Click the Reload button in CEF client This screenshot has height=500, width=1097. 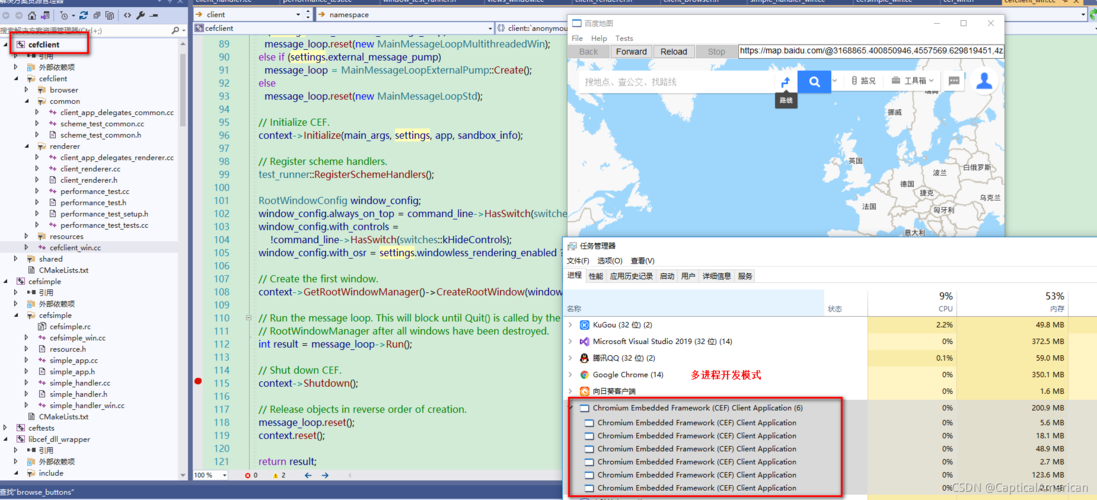click(674, 52)
